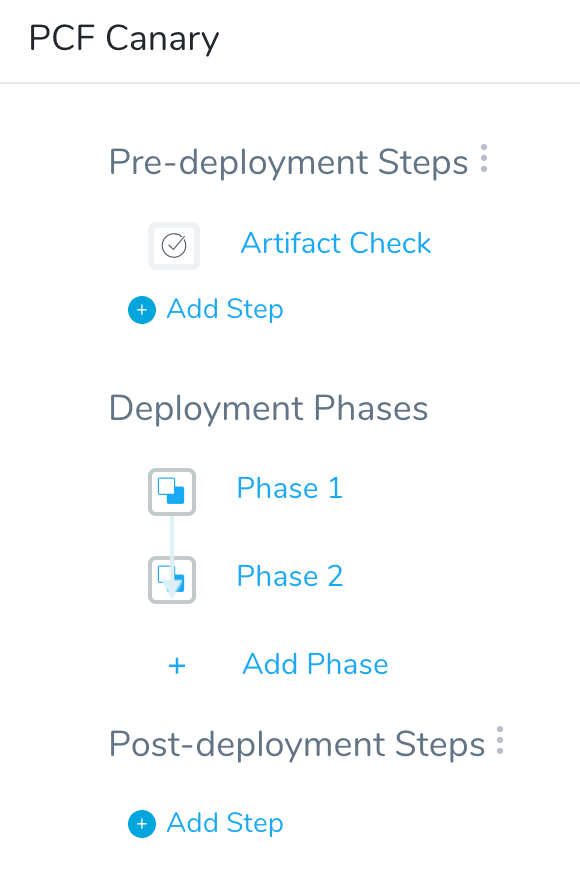Open the Artifact Check step
The image size is (580, 888).
(x=336, y=244)
